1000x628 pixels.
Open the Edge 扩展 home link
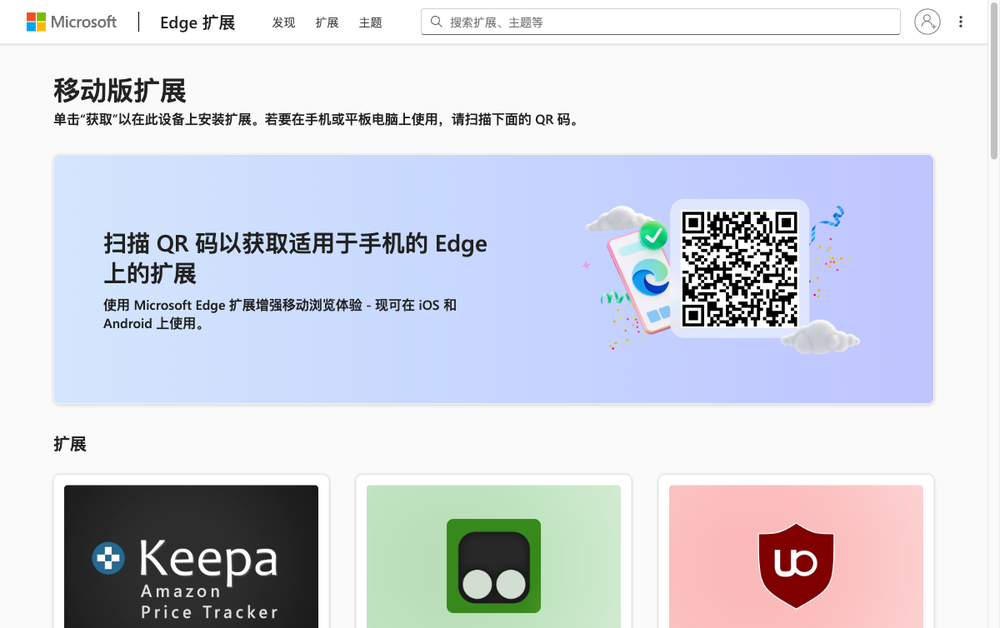click(x=197, y=22)
